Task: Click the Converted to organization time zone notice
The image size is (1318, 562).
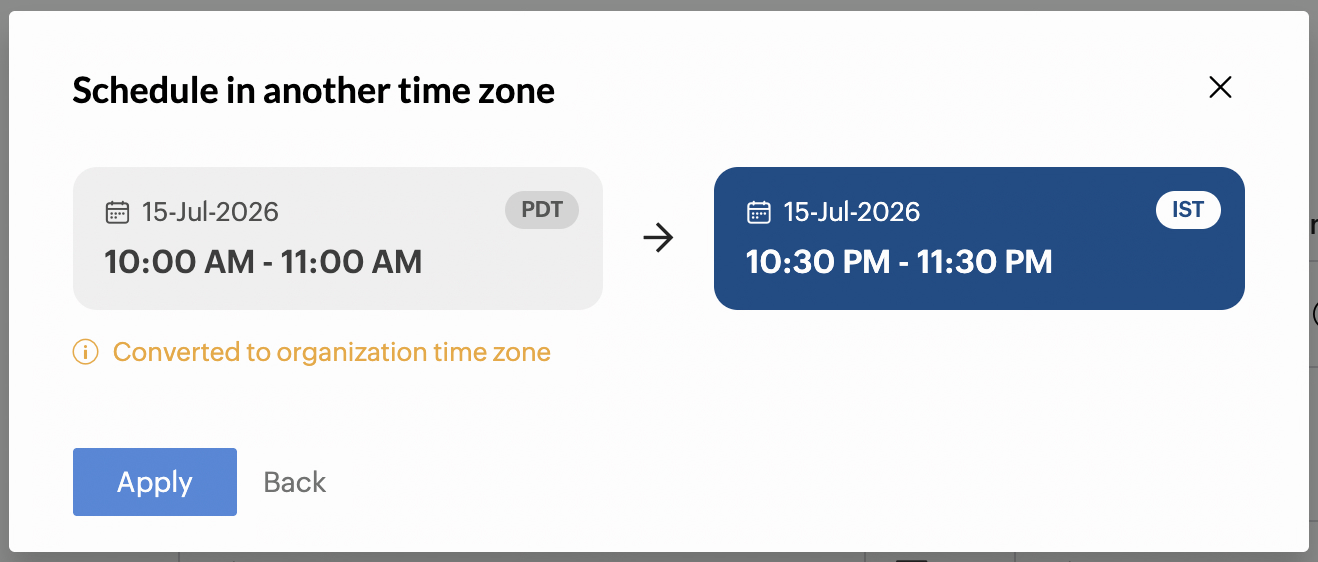Action: pyautogui.click(x=332, y=352)
